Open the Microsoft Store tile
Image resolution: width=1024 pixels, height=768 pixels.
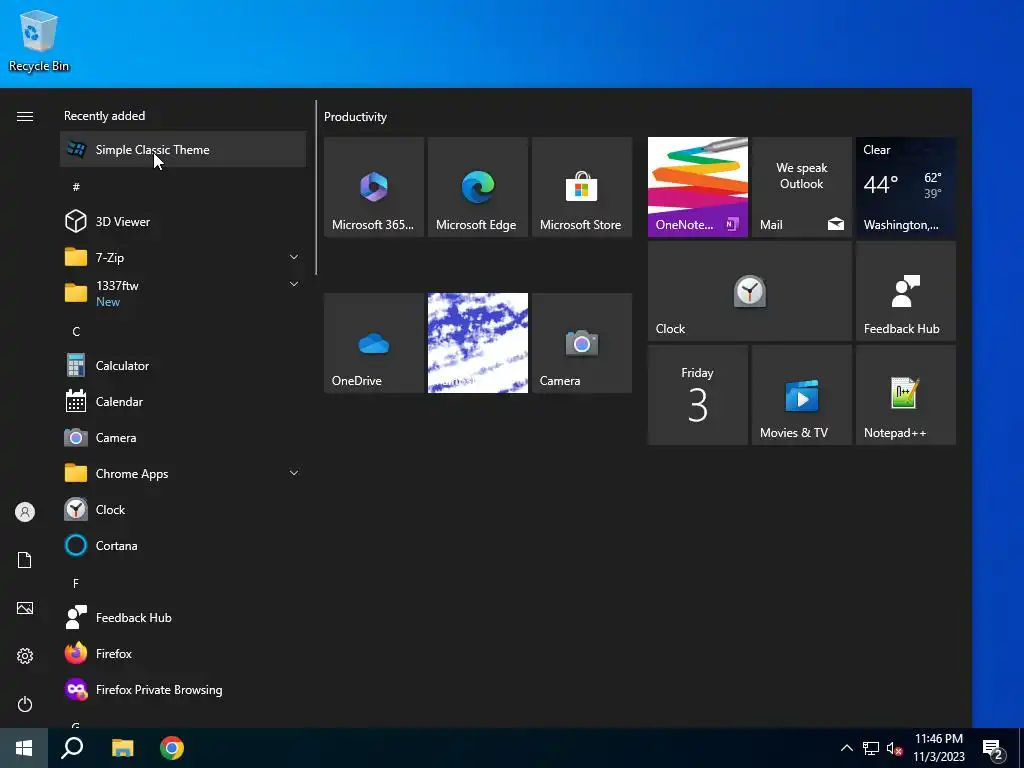pyautogui.click(x=582, y=187)
